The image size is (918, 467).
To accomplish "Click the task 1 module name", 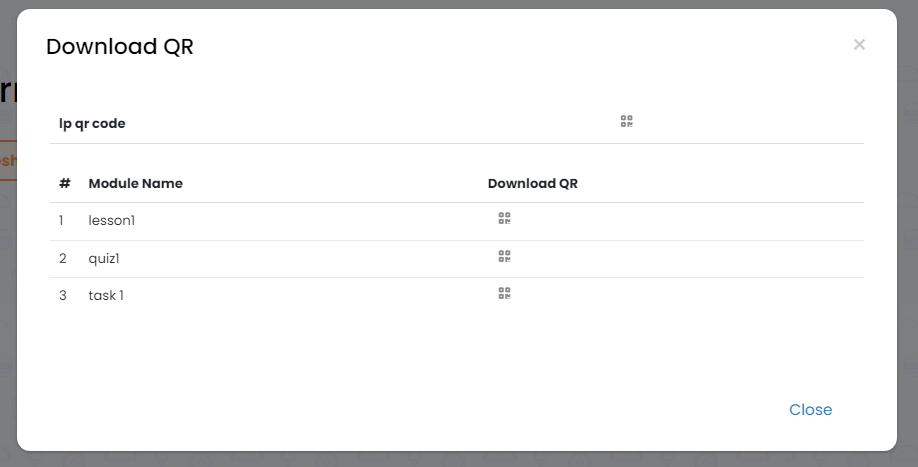I will 106,296.
